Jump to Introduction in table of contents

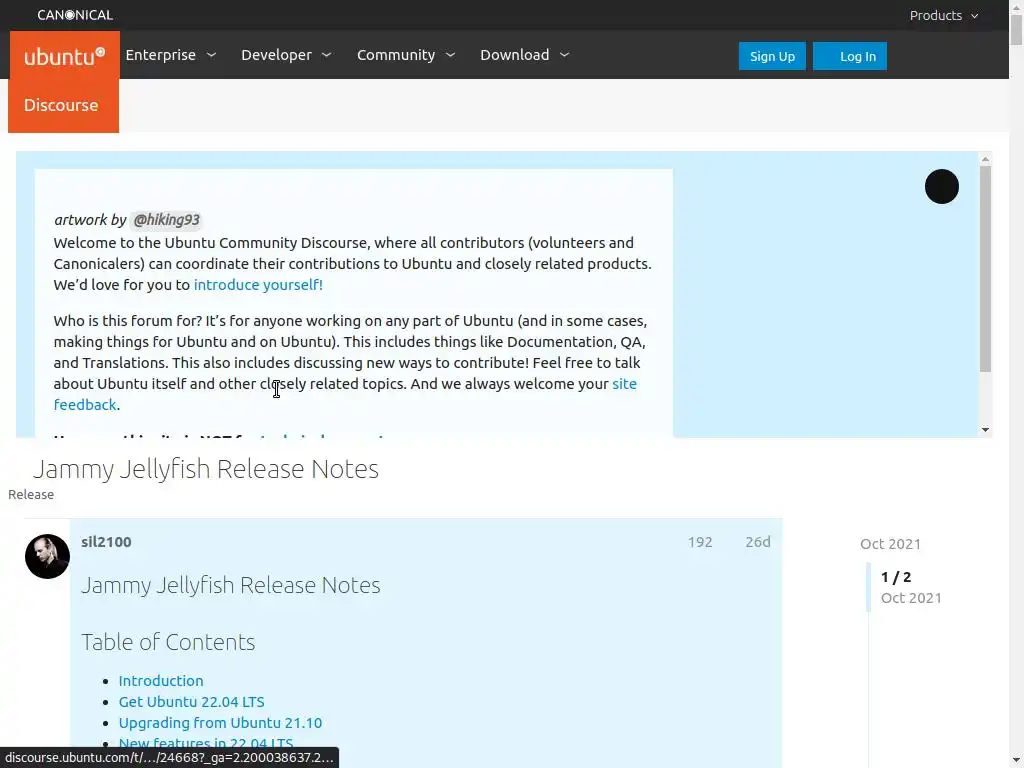(x=161, y=680)
